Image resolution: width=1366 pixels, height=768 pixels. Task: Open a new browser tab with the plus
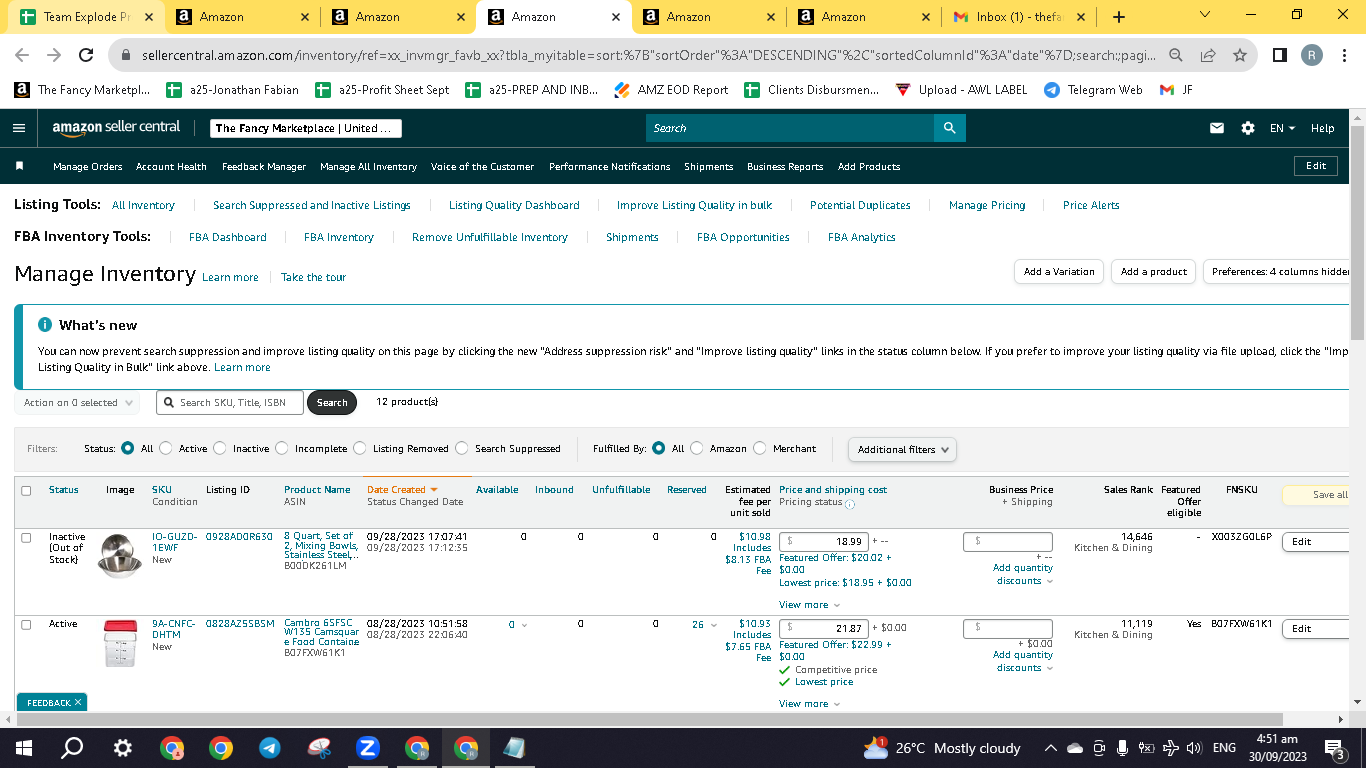1119,17
